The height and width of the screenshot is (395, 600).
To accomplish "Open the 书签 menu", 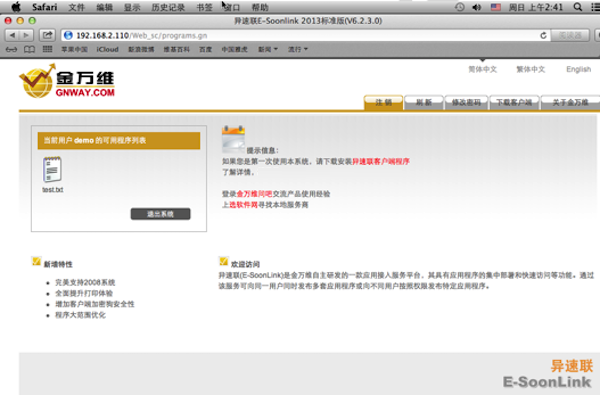I will [204, 7].
